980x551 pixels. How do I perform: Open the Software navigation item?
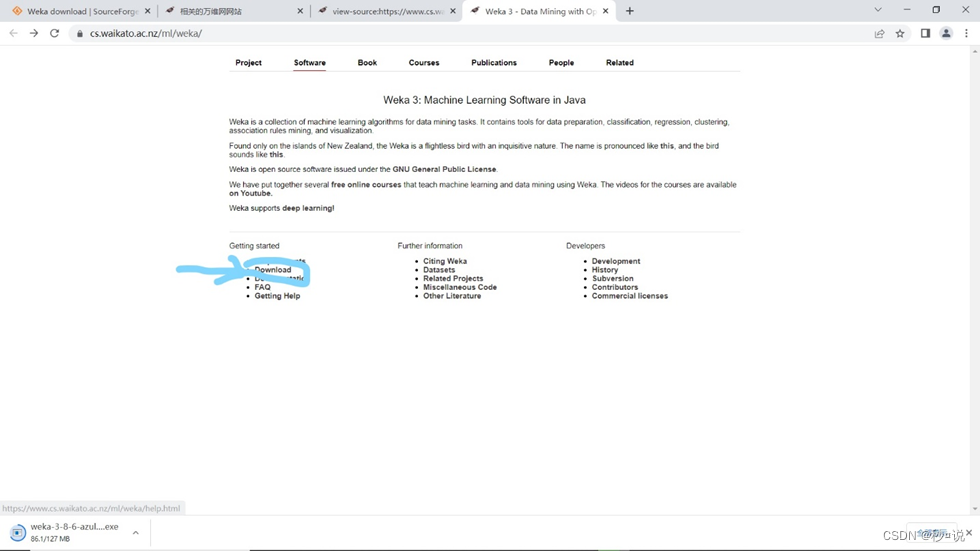309,62
